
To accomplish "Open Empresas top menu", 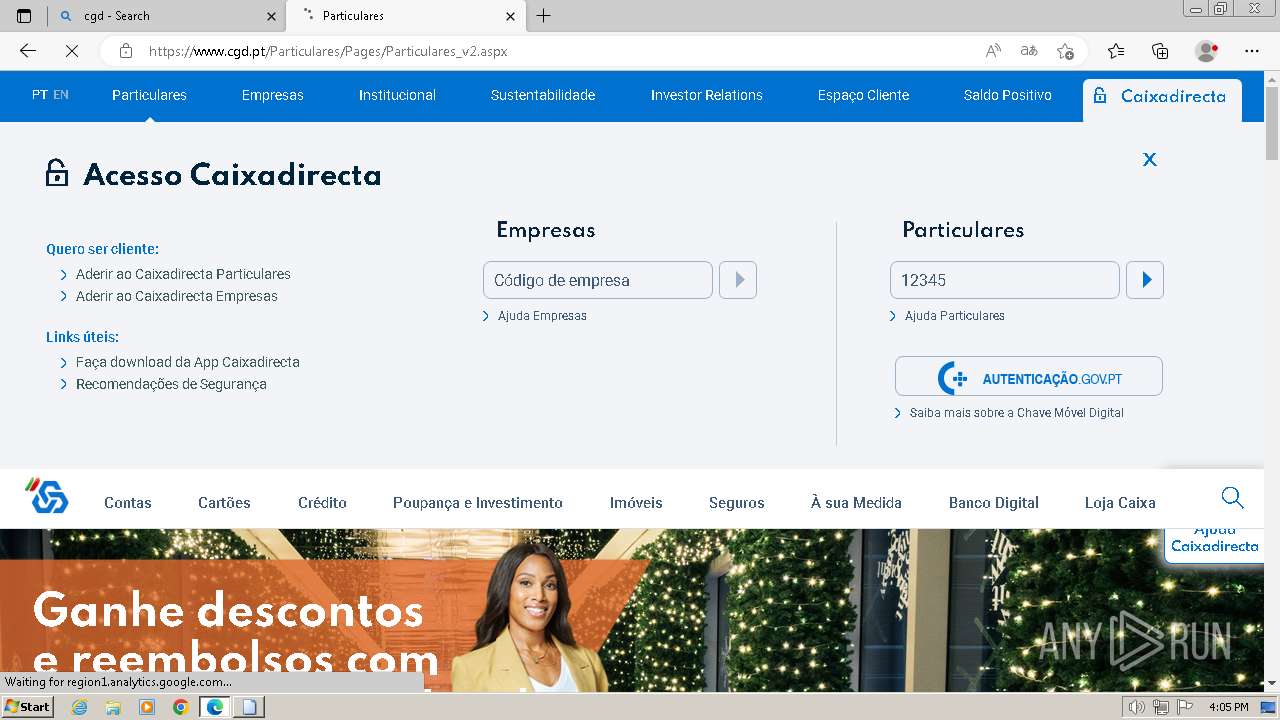I will [272, 95].
